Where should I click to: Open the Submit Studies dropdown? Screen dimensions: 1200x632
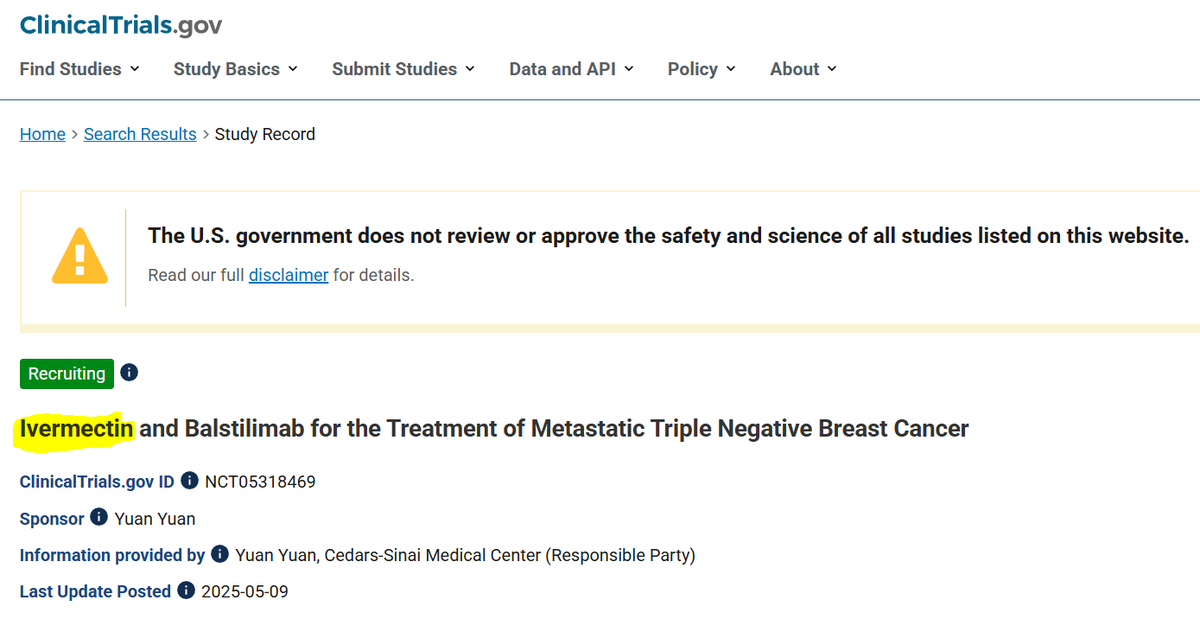pos(403,69)
